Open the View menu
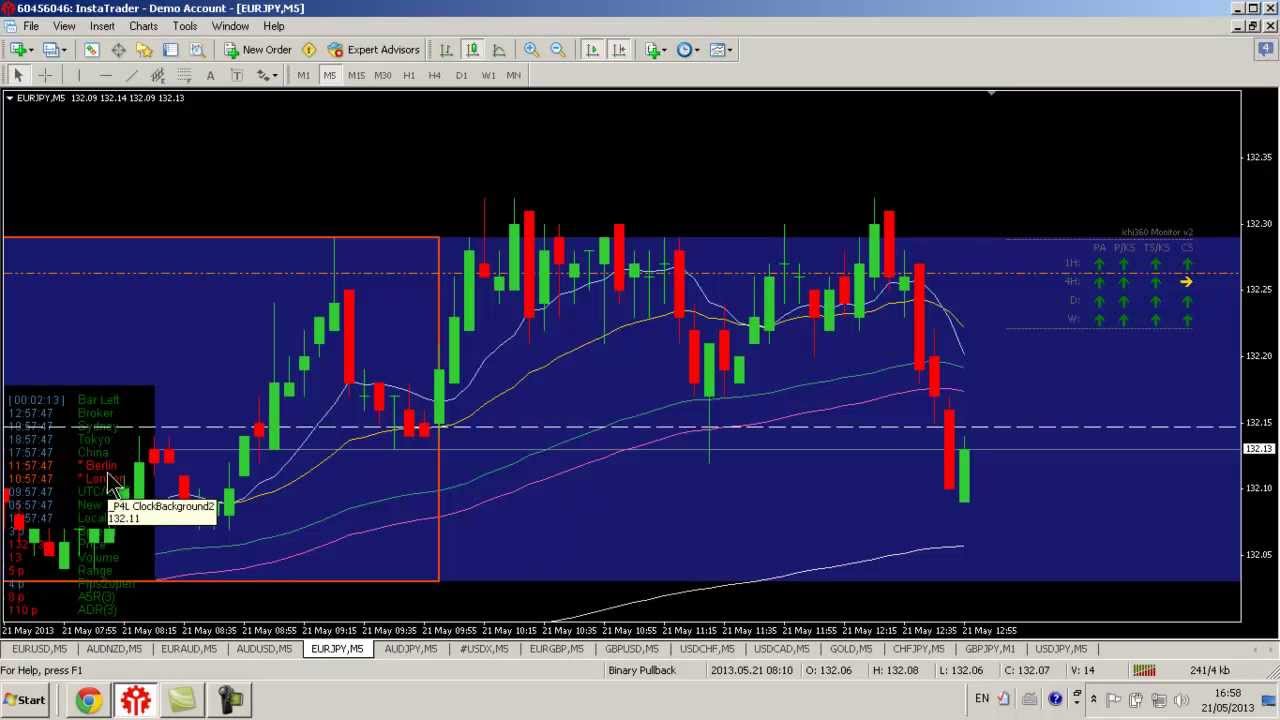 (x=63, y=26)
